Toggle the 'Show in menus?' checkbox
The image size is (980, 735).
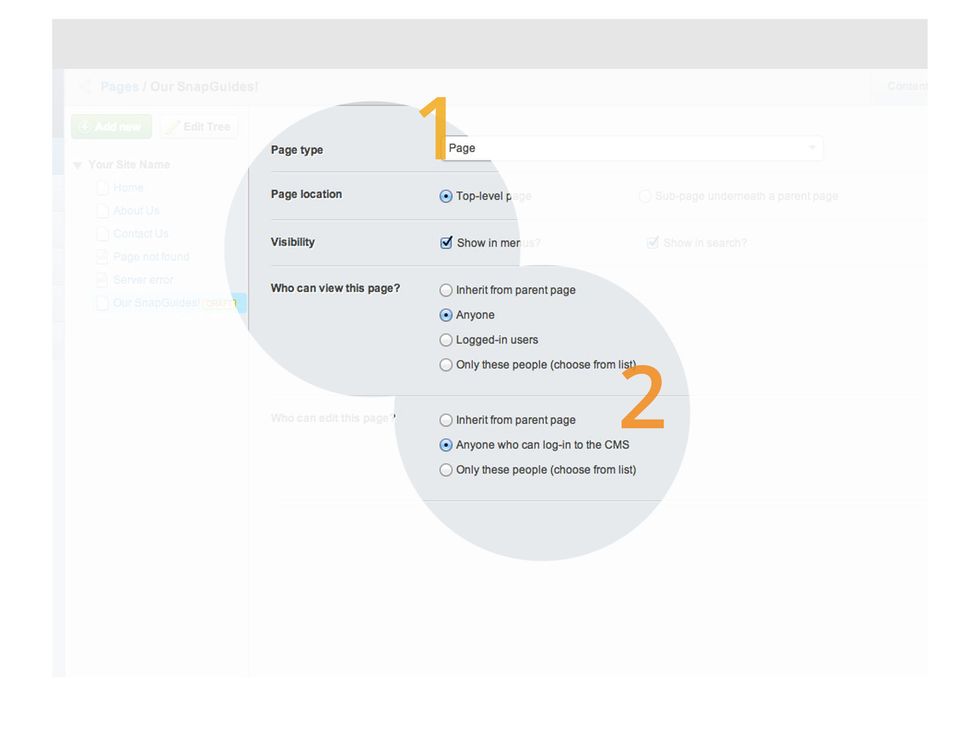[445, 242]
